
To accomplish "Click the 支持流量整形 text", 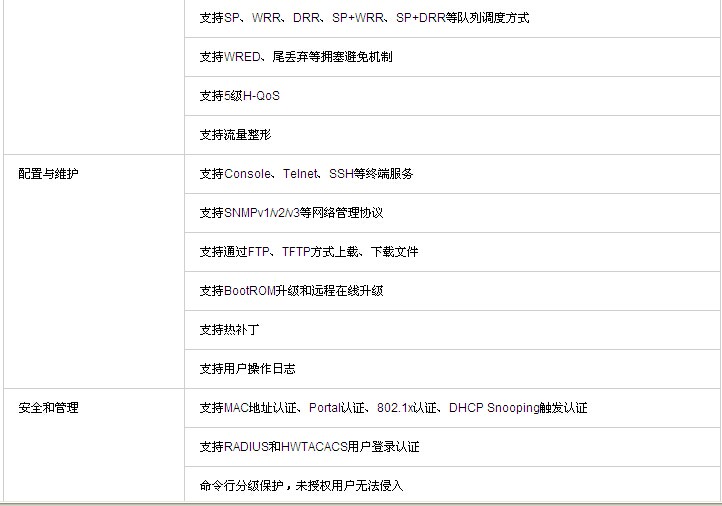I will (x=235, y=135).
